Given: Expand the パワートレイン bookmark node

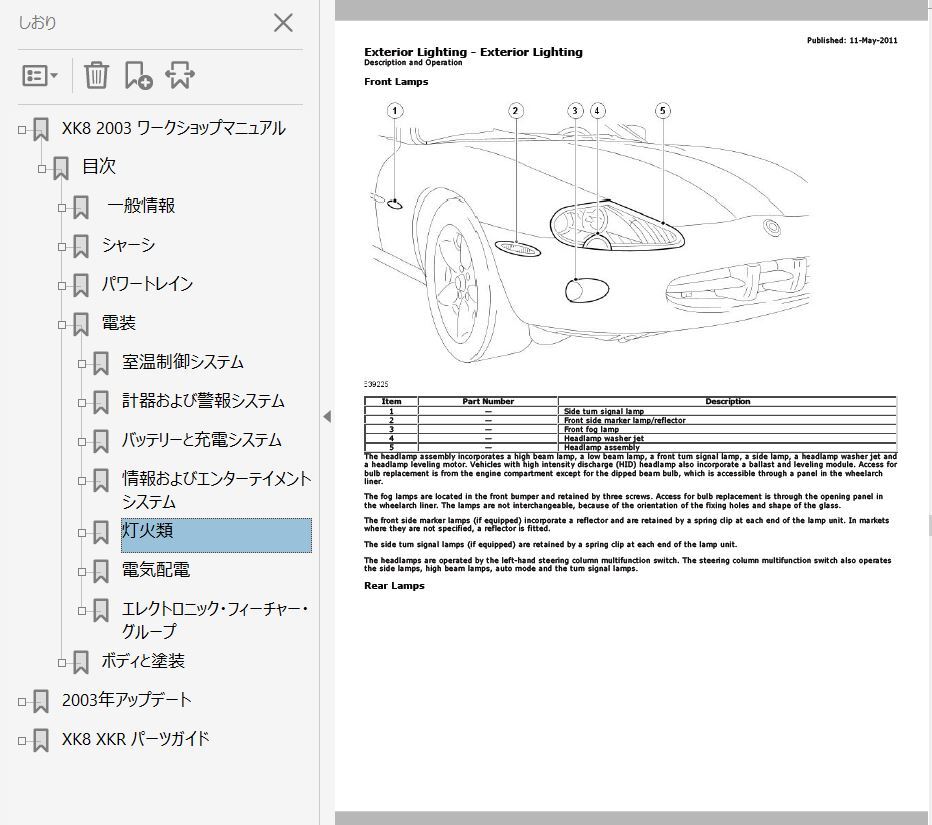Looking at the screenshot, I should [x=62, y=286].
